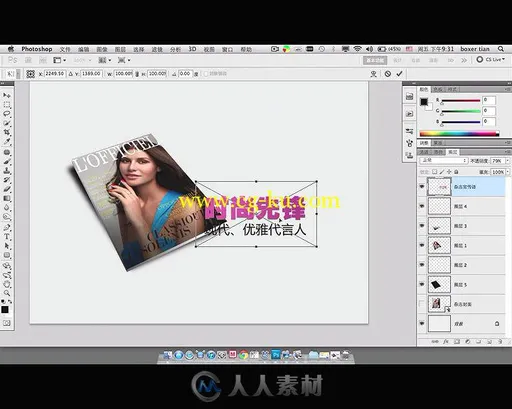The image size is (512, 409).
Task: Open the layer opacity 79% dropdown arrow
Action: click(x=508, y=161)
